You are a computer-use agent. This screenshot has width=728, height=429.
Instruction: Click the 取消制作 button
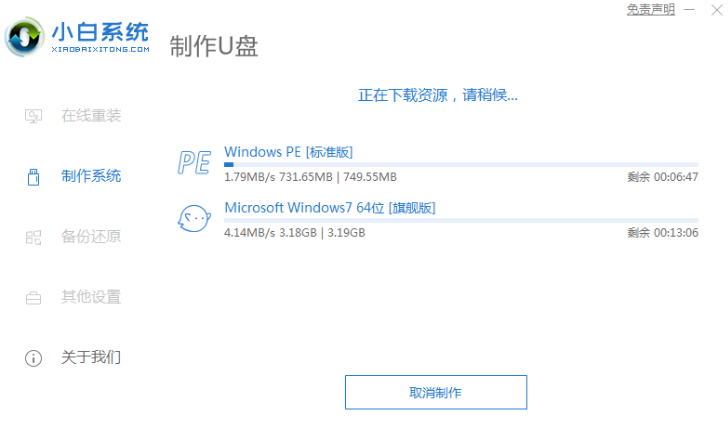pos(436,392)
